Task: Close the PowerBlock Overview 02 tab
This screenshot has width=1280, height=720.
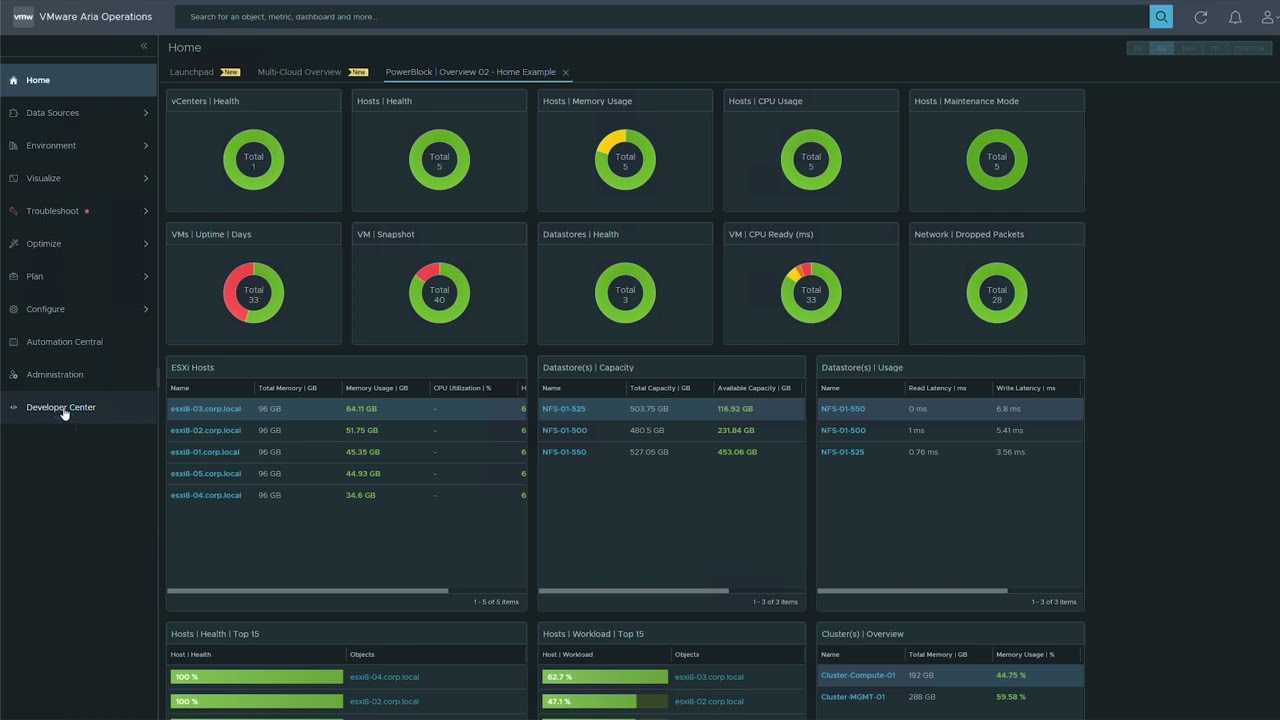Action: [x=566, y=72]
